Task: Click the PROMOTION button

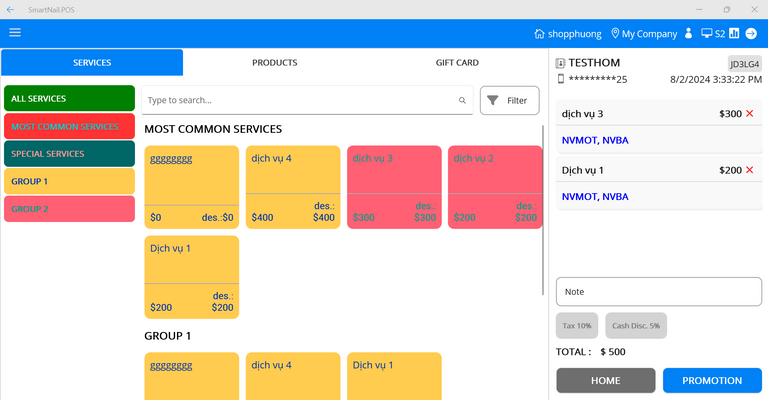Action: (711, 381)
